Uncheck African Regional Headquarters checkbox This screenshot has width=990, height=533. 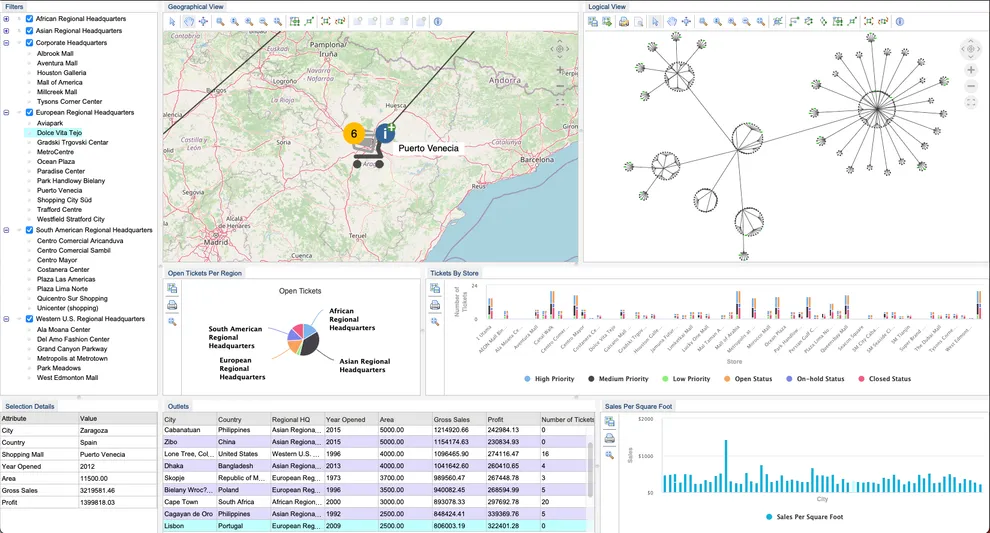pos(29,19)
